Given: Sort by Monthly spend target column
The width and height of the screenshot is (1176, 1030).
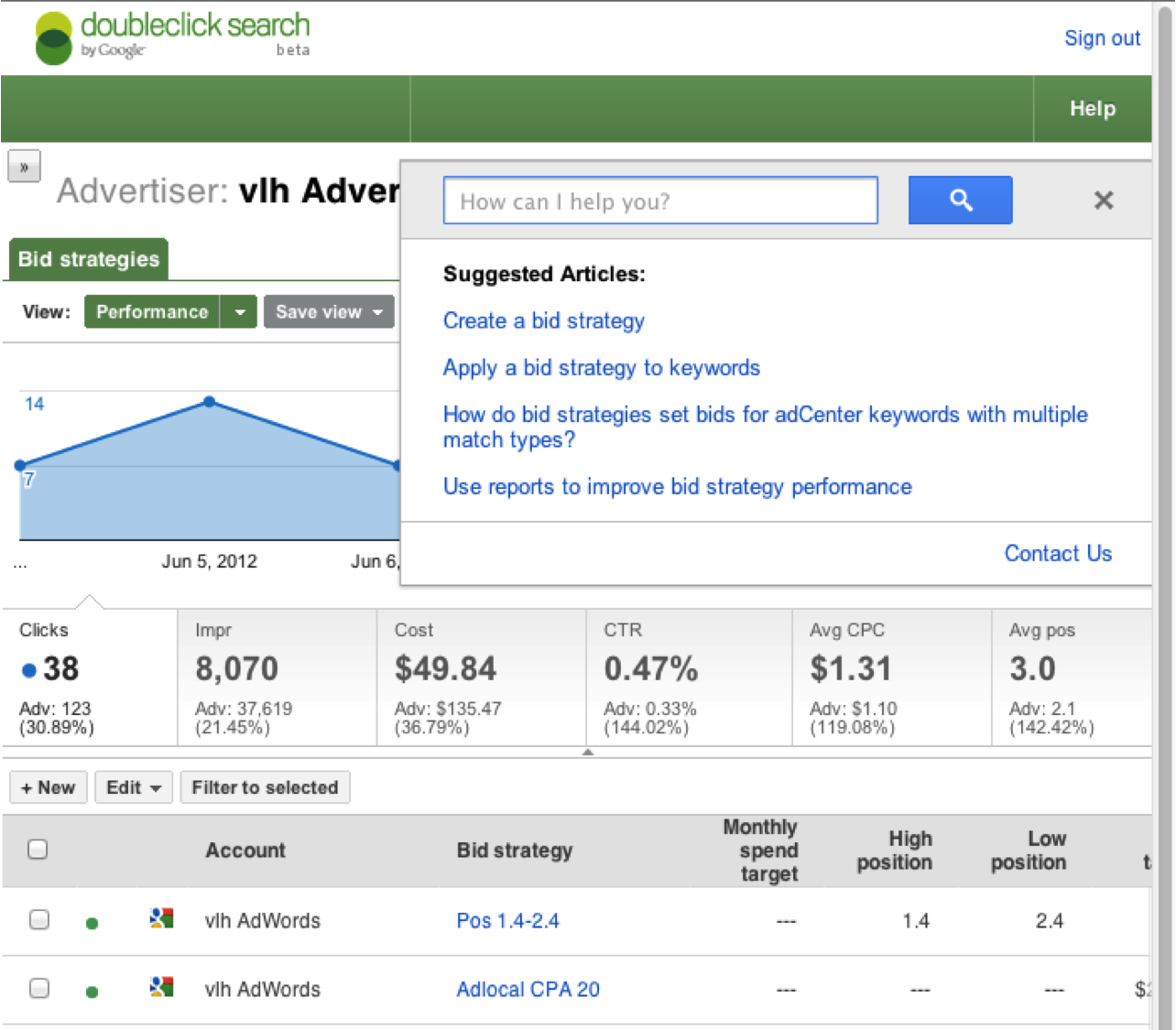Looking at the screenshot, I should point(760,851).
